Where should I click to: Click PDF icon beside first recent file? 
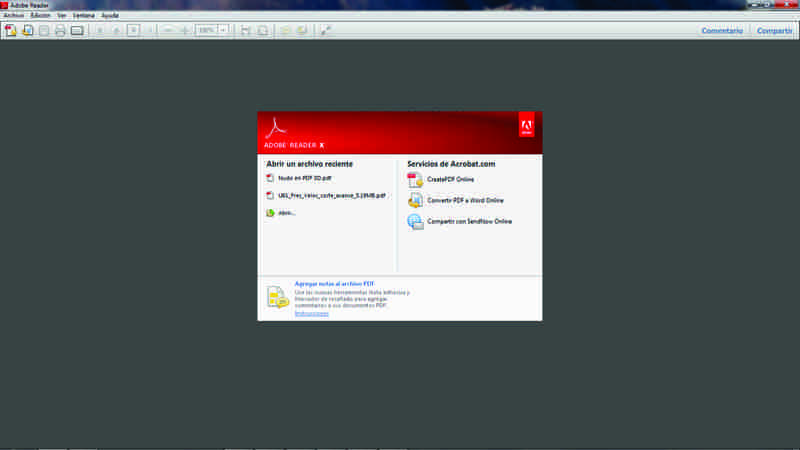[270, 178]
